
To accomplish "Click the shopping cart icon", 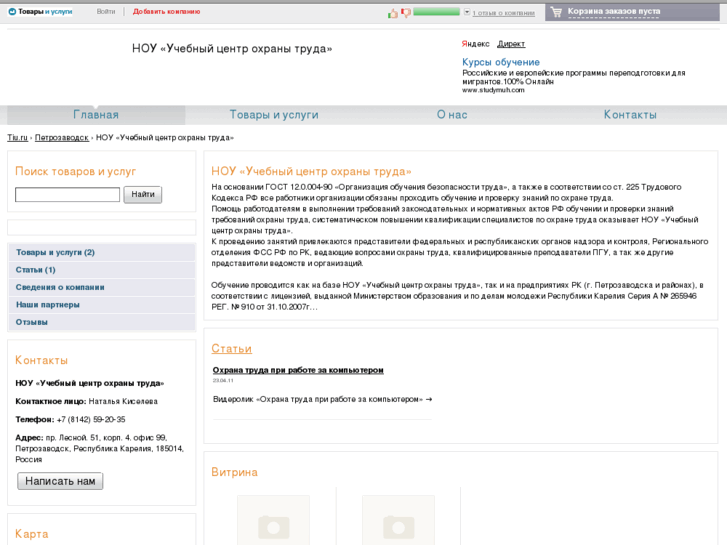I will (557, 12).
